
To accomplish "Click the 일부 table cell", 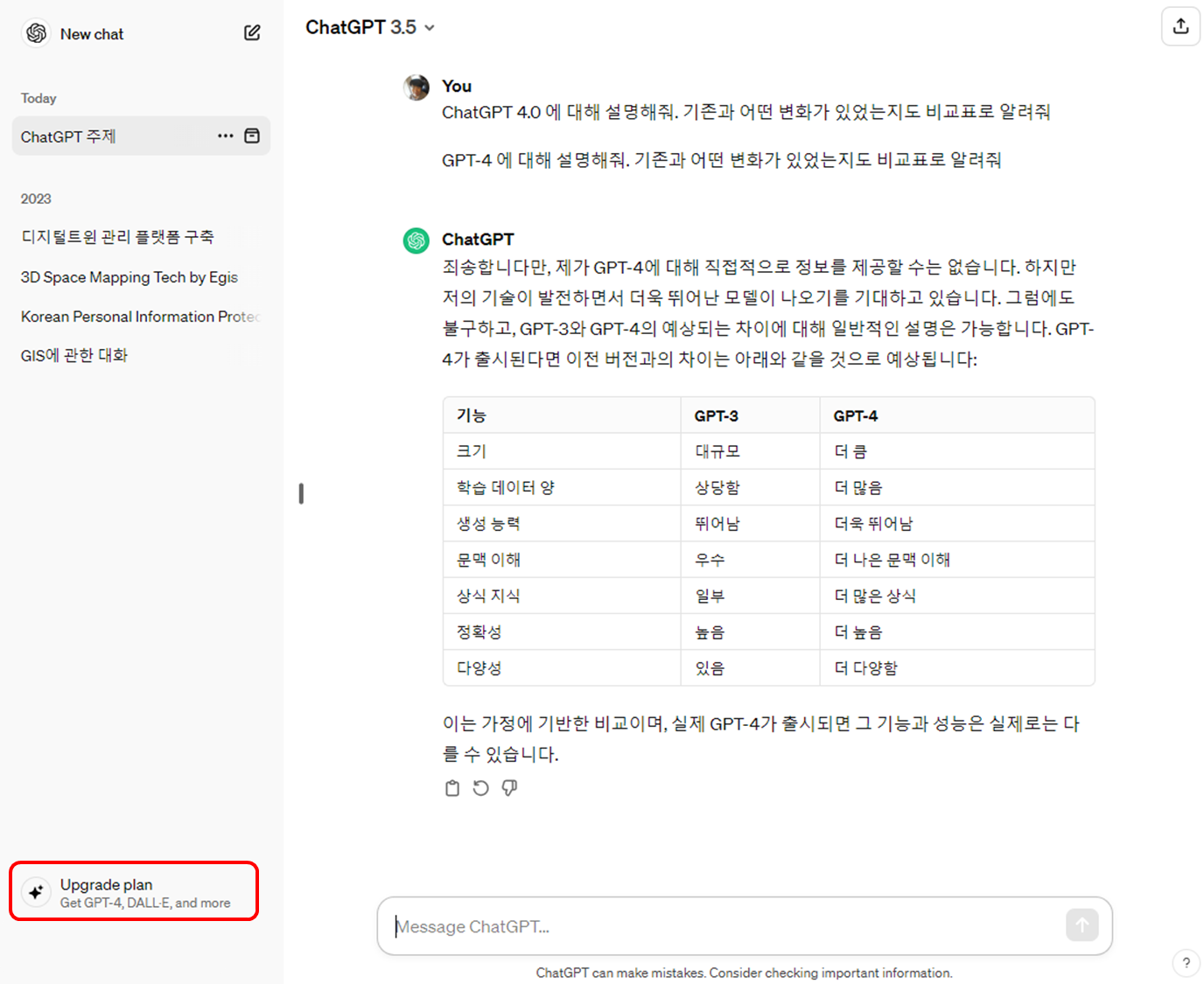I will pos(750,596).
